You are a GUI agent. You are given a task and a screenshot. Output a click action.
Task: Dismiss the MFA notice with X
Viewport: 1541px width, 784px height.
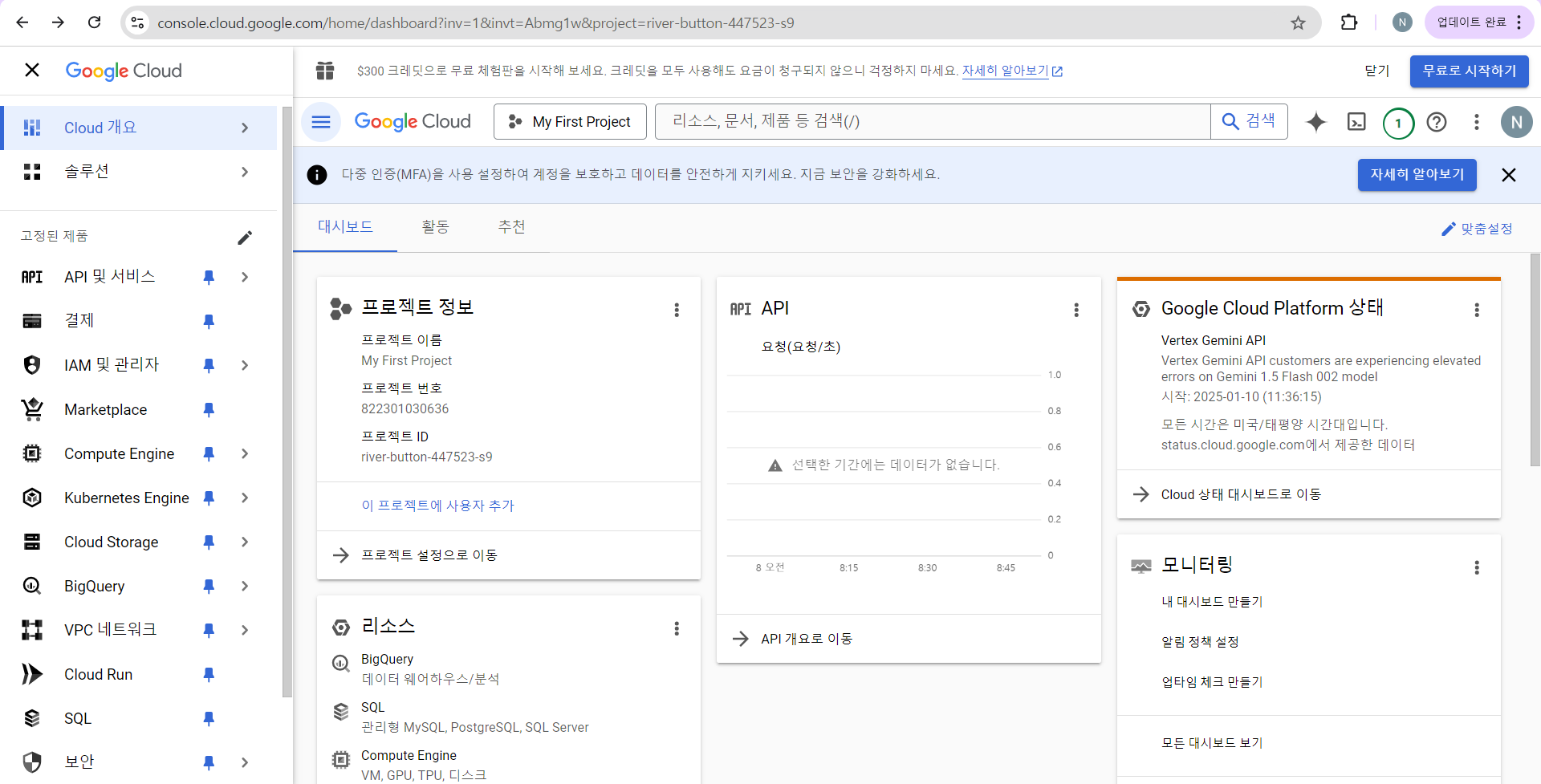pyautogui.click(x=1508, y=175)
